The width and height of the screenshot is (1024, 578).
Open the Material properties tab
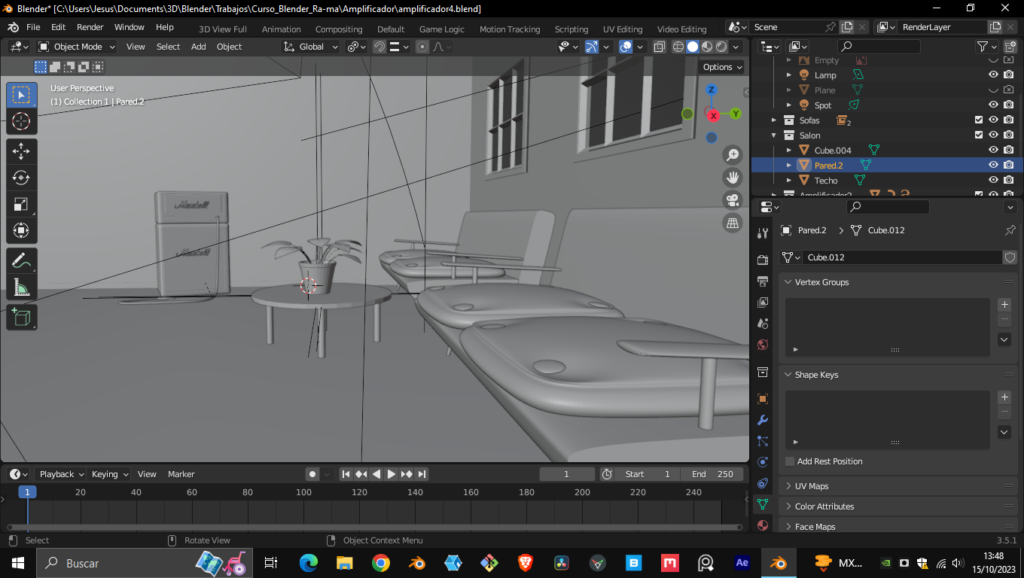click(762, 525)
